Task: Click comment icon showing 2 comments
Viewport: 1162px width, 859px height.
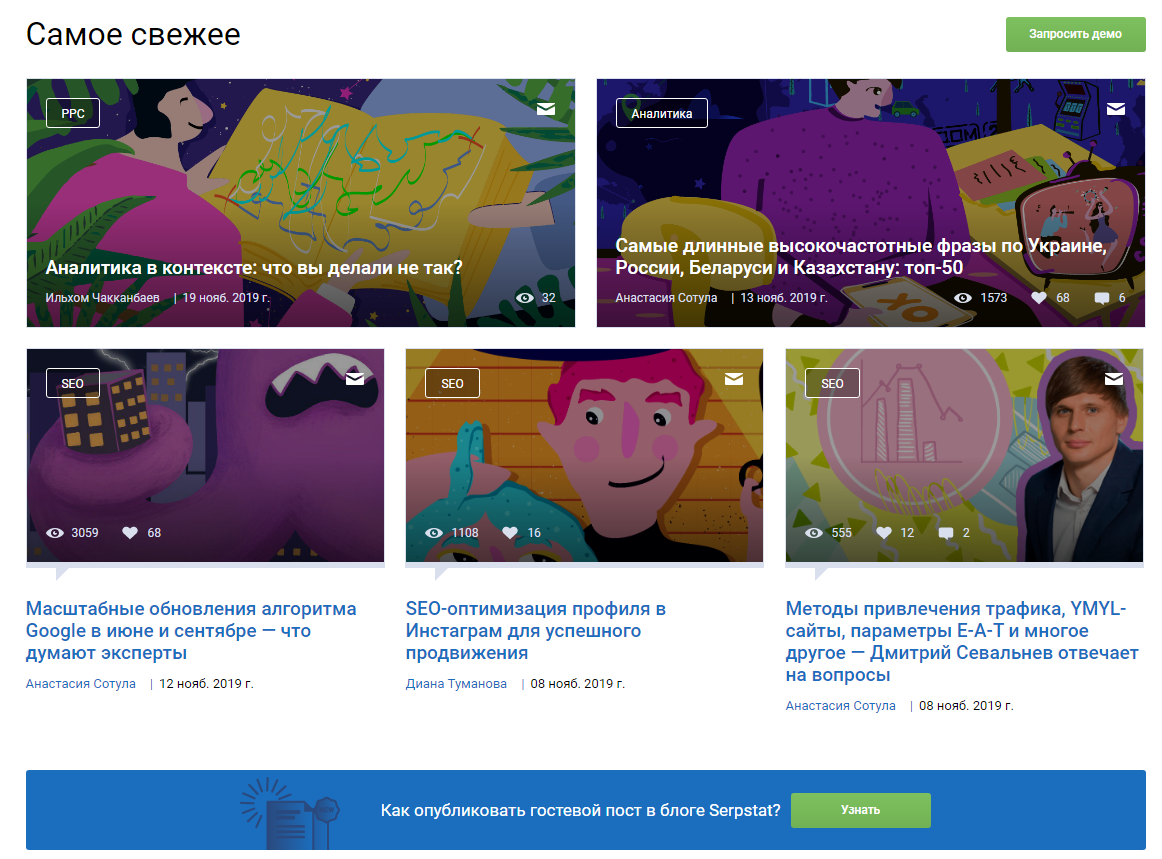Action: pos(946,533)
